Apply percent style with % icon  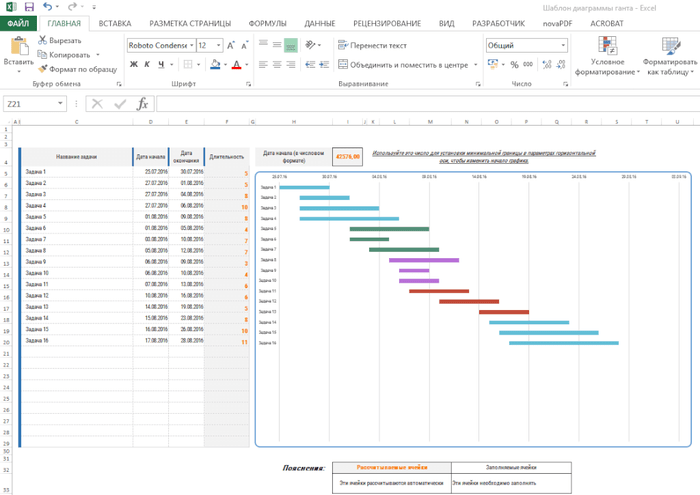coord(514,64)
